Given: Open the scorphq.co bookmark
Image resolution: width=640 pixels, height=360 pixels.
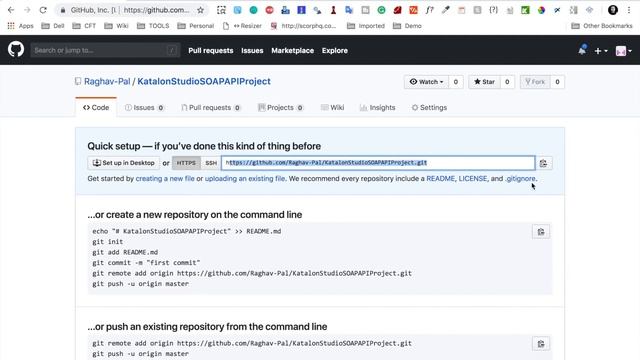Looking at the screenshot, I should coord(304,26).
